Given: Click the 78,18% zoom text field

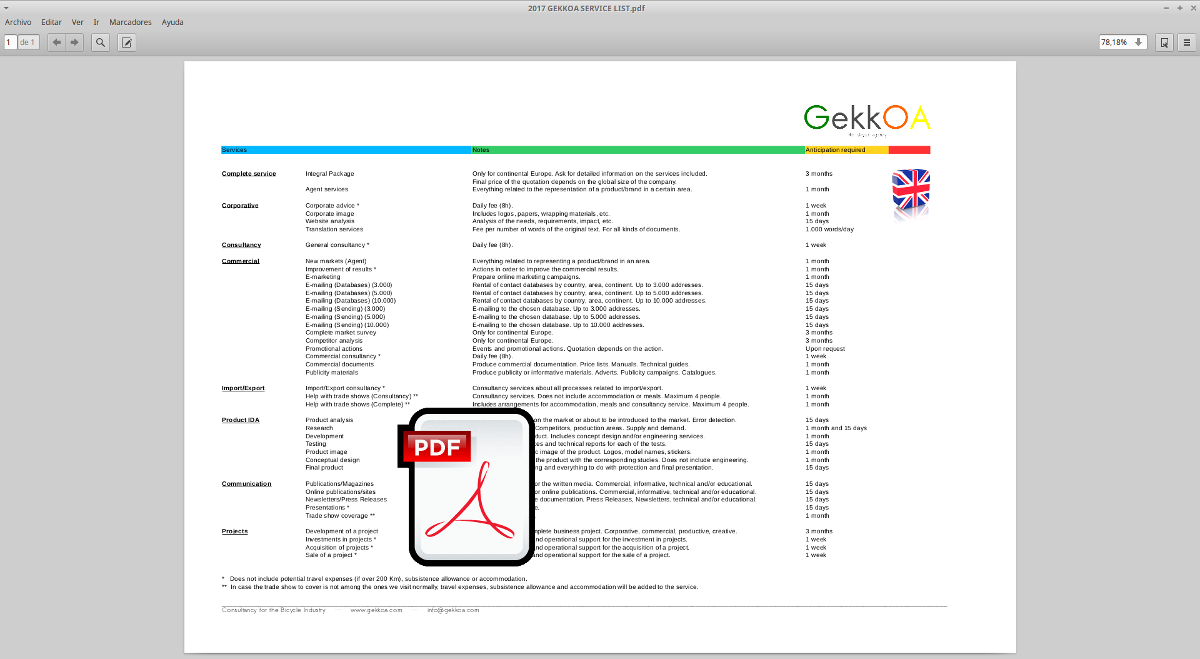Looking at the screenshot, I should [x=1114, y=42].
